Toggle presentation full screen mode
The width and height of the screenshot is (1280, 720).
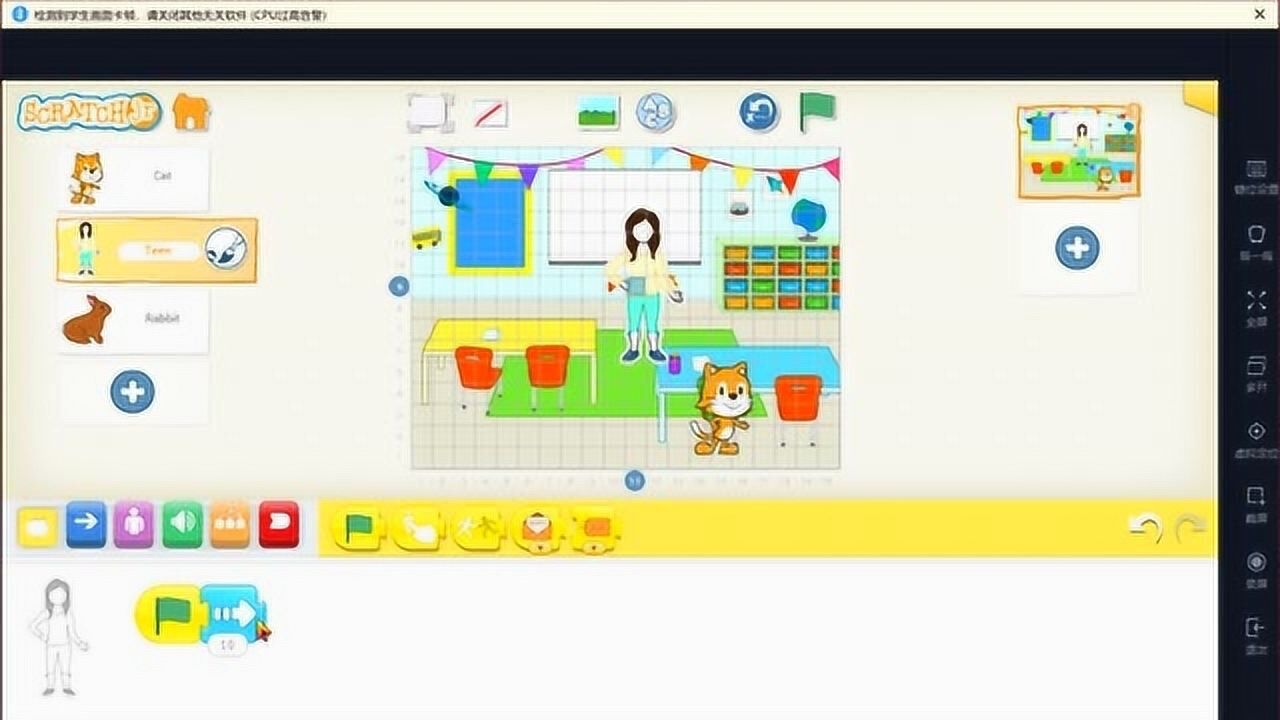coord(431,113)
